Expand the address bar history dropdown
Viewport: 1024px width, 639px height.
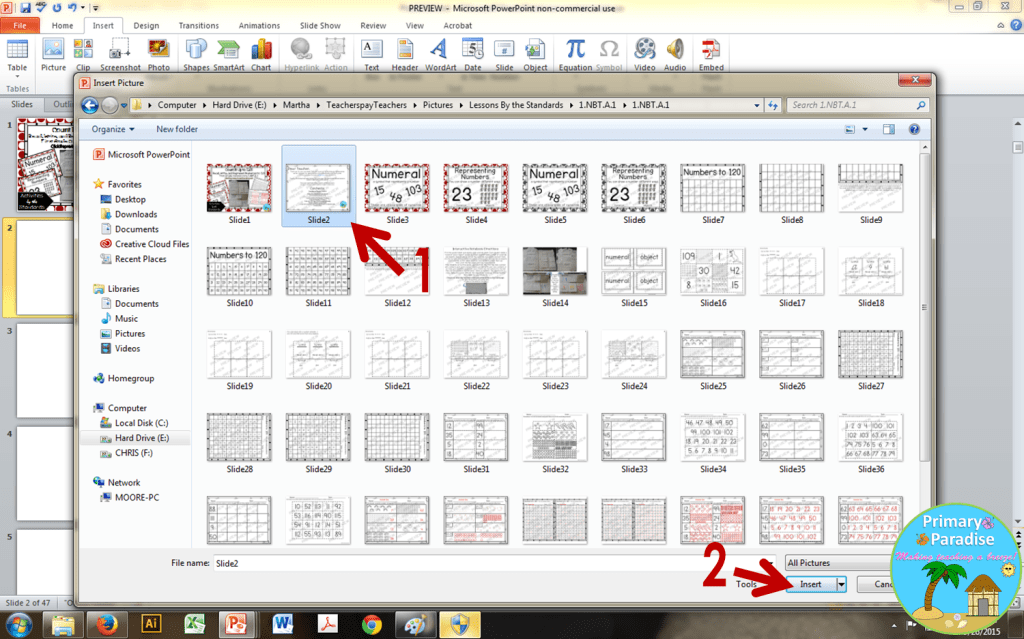point(757,105)
